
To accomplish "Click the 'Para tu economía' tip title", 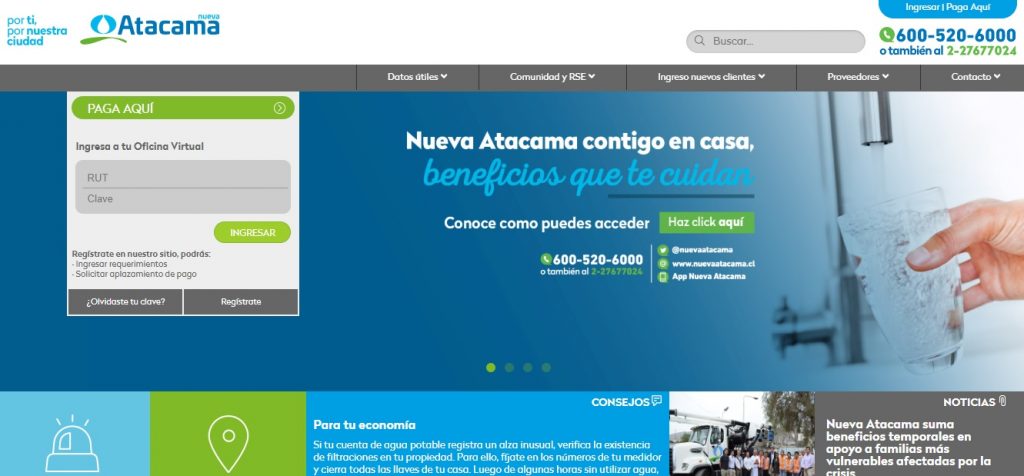I will pyautogui.click(x=364, y=425).
